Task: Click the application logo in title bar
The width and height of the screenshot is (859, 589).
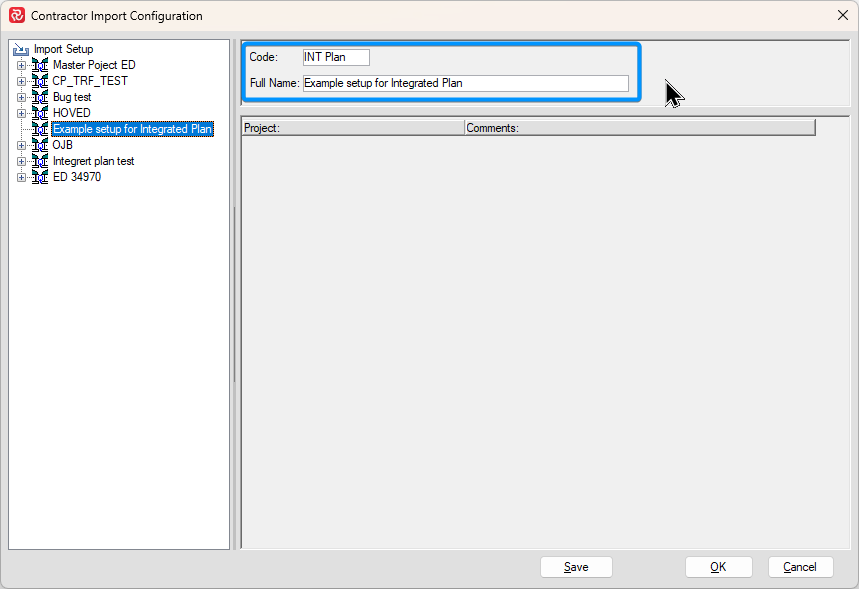Action: [x=16, y=16]
